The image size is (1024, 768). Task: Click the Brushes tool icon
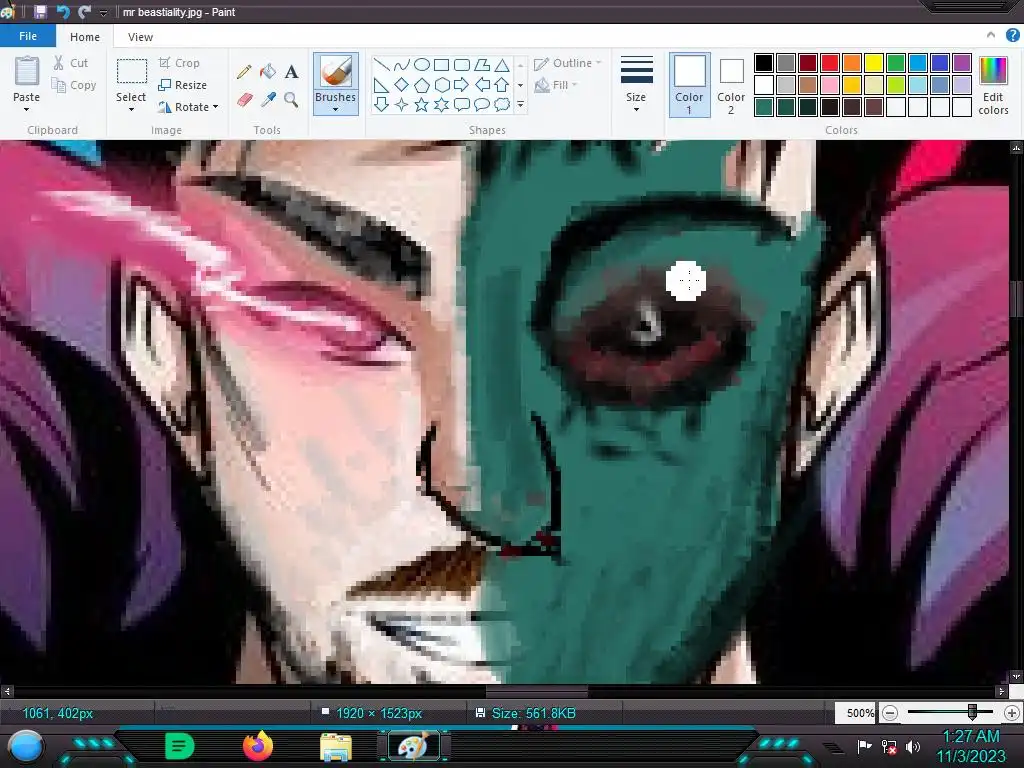coord(336,71)
